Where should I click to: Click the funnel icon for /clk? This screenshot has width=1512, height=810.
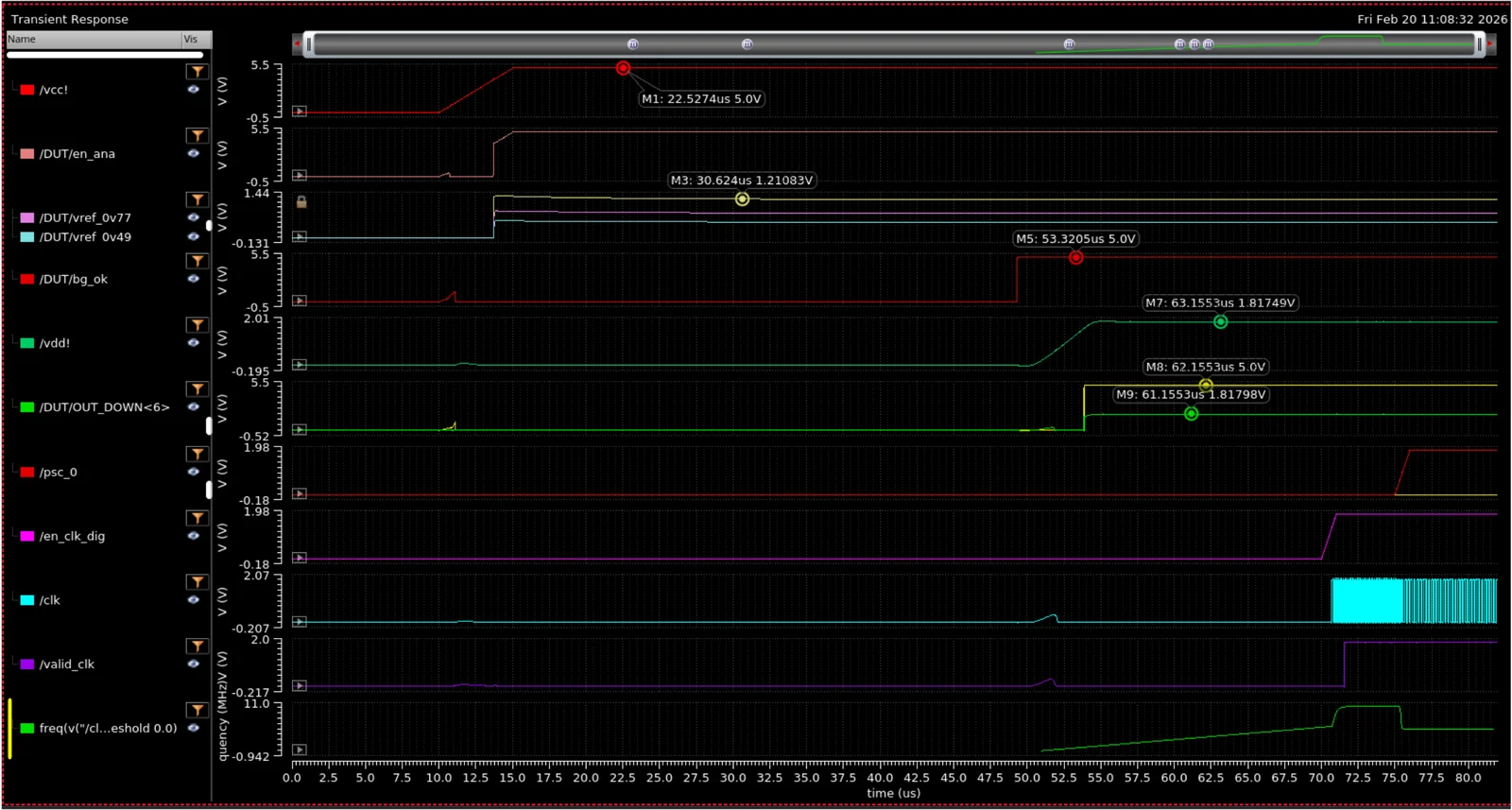(x=197, y=582)
